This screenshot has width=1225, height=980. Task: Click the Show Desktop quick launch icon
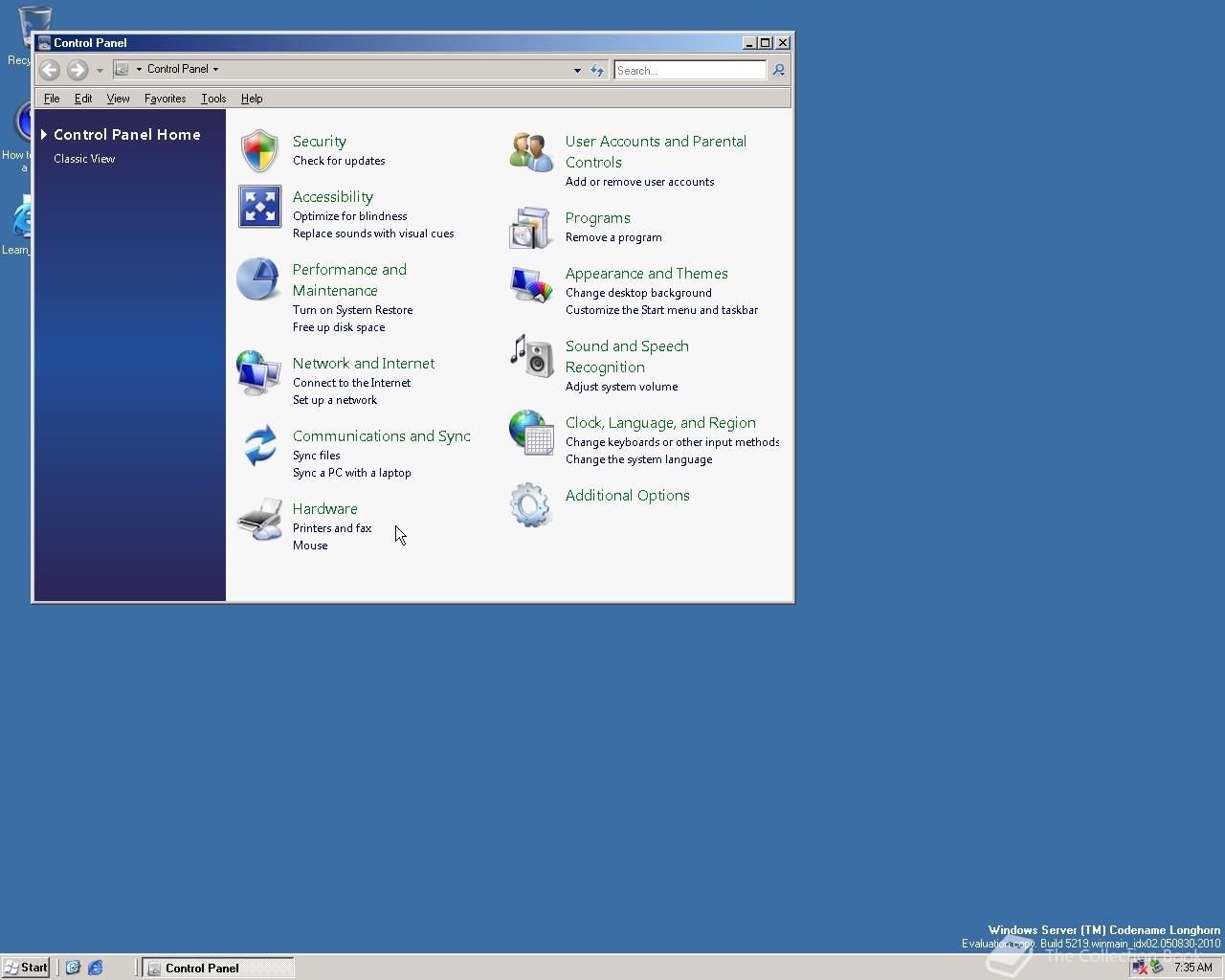pos(73,968)
